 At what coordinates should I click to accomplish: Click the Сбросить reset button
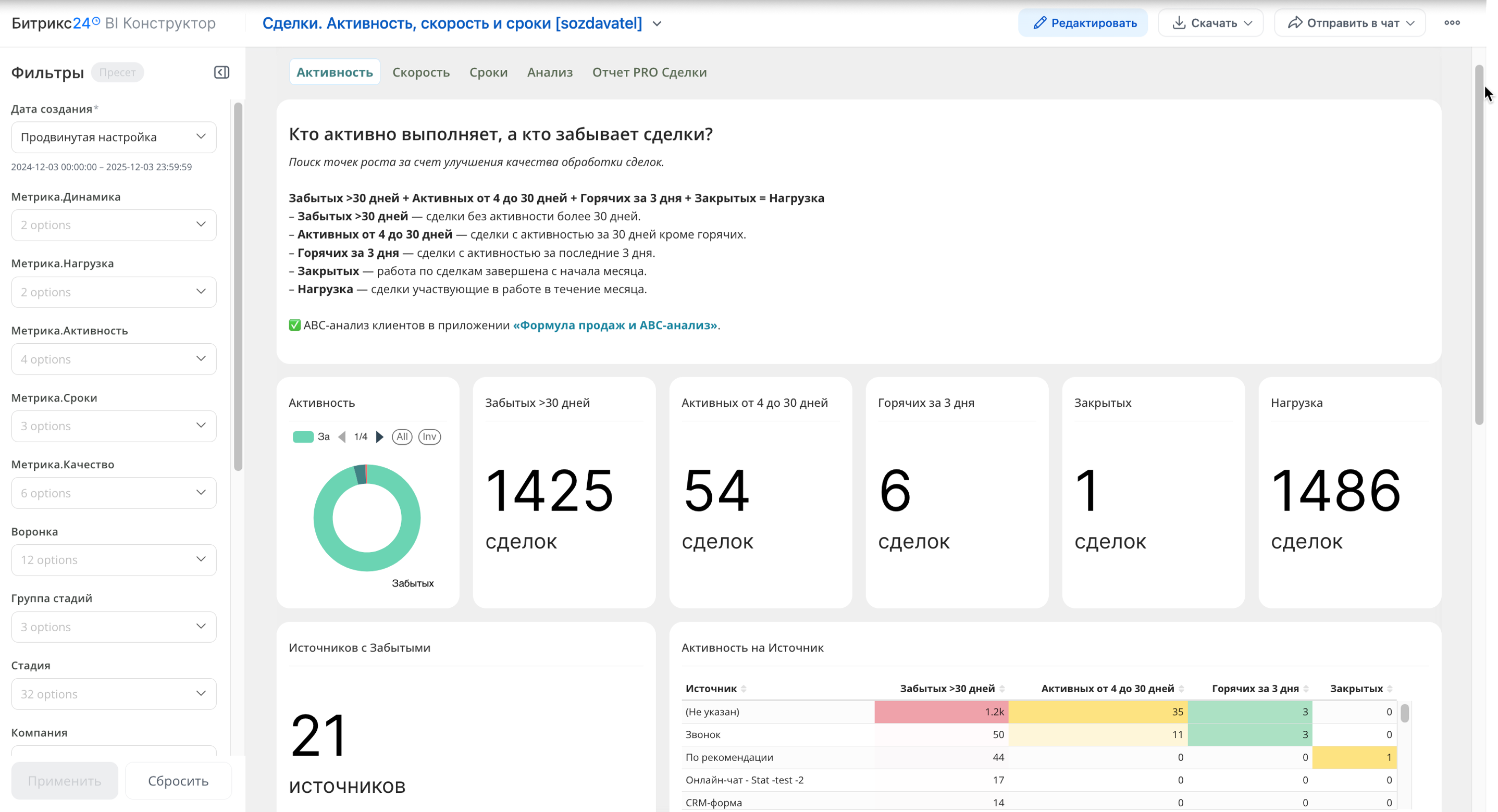[x=178, y=781]
